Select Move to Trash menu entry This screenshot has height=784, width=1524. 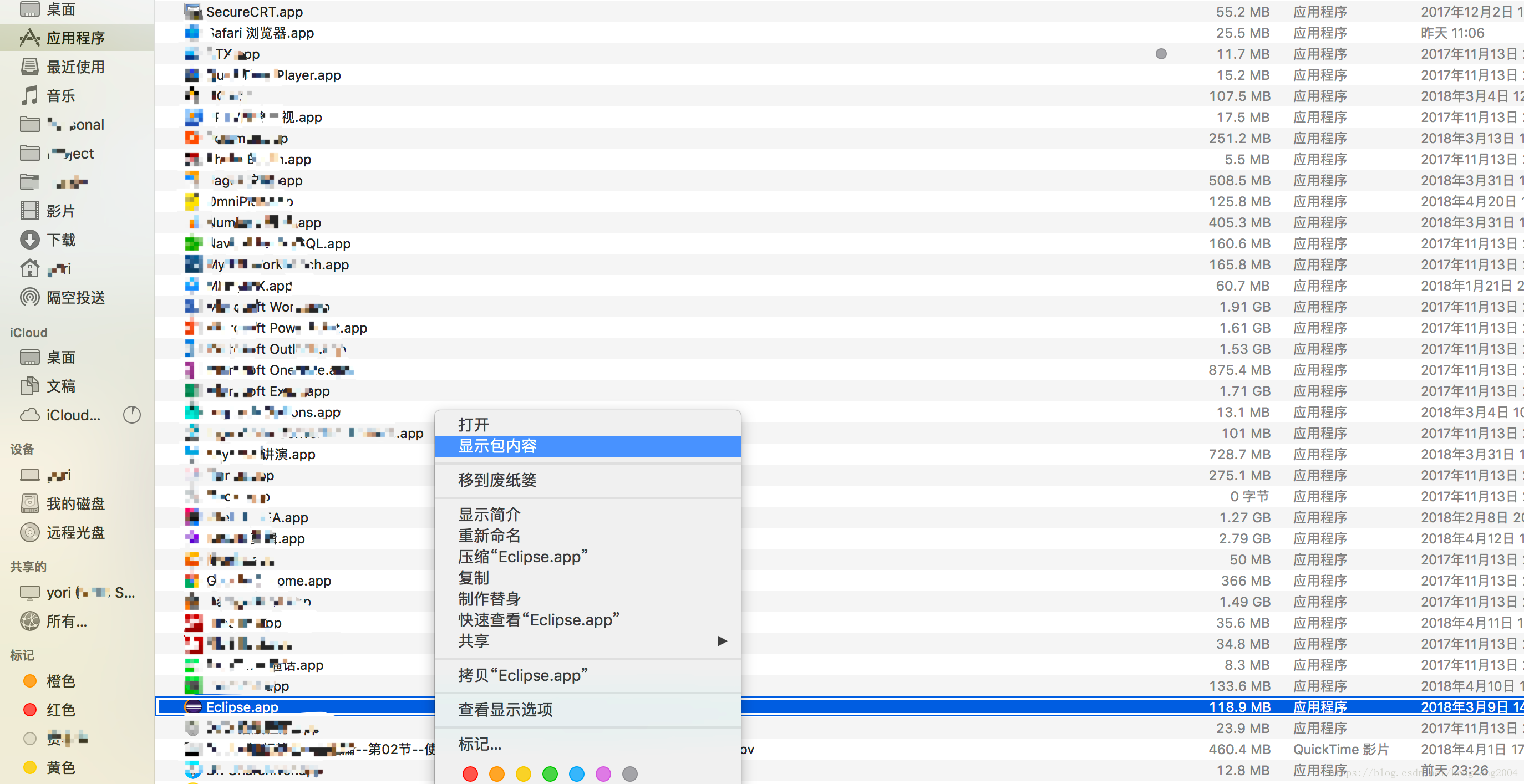pos(497,480)
